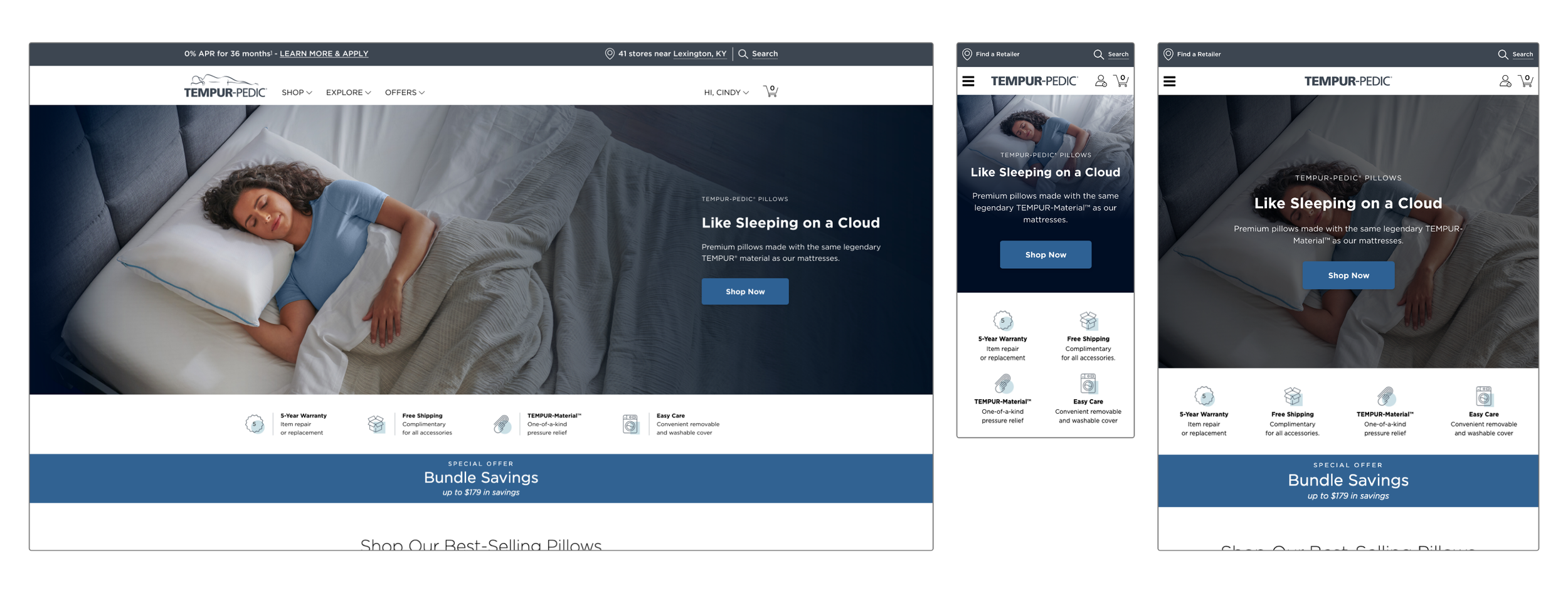This screenshot has height=593, width=1568.
Task: Click location pin icon in desktop top bar
Action: point(609,54)
